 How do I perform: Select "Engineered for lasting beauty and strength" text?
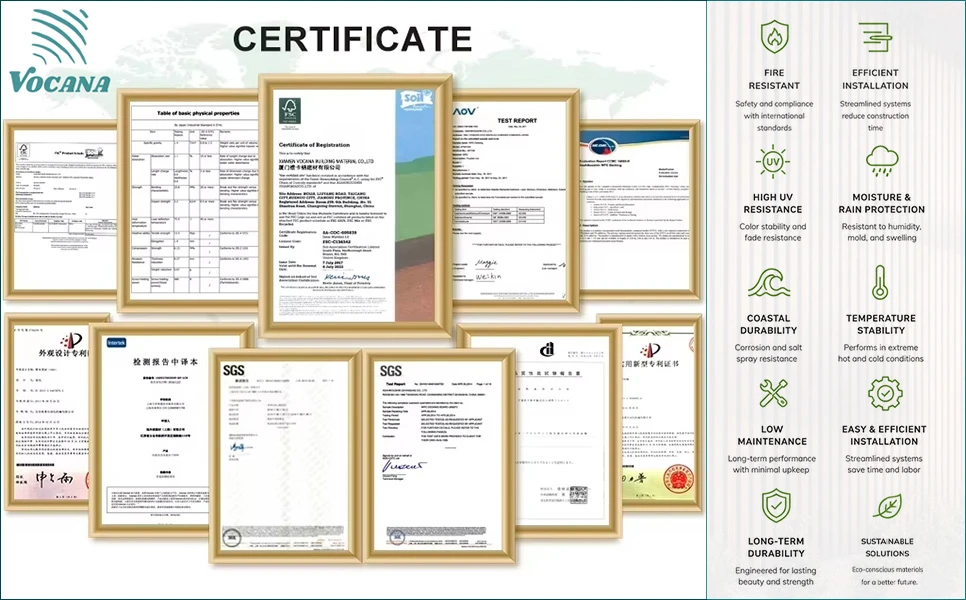point(776,576)
